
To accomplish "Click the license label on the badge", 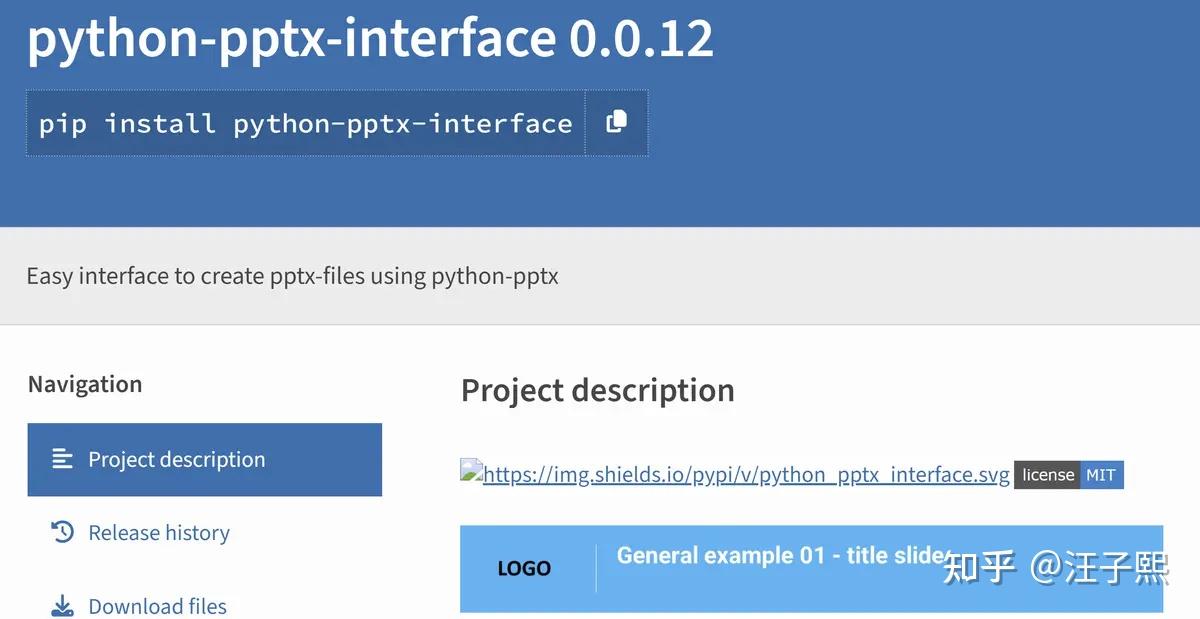I will tap(1046, 474).
